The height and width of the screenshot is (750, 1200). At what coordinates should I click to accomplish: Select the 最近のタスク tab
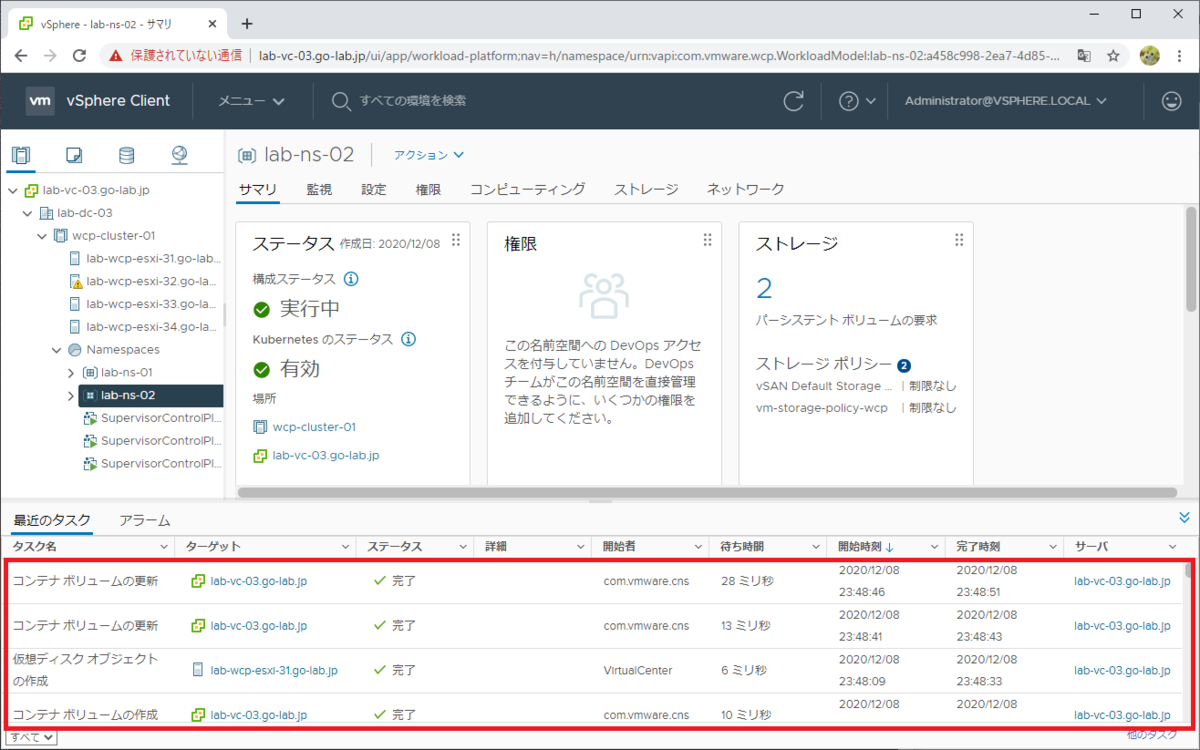[x=52, y=520]
